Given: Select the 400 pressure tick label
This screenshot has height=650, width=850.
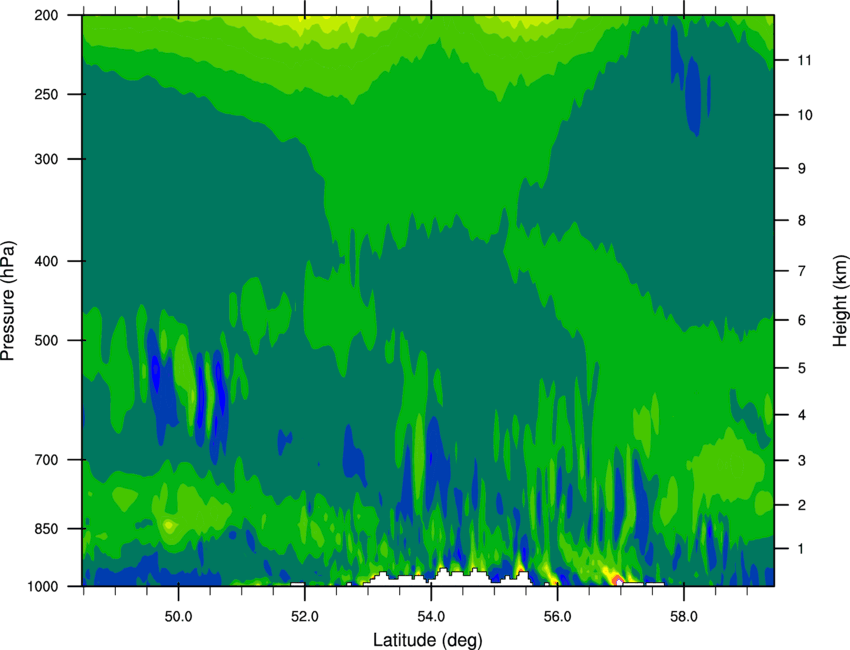Looking at the screenshot, I should point(46,261).
